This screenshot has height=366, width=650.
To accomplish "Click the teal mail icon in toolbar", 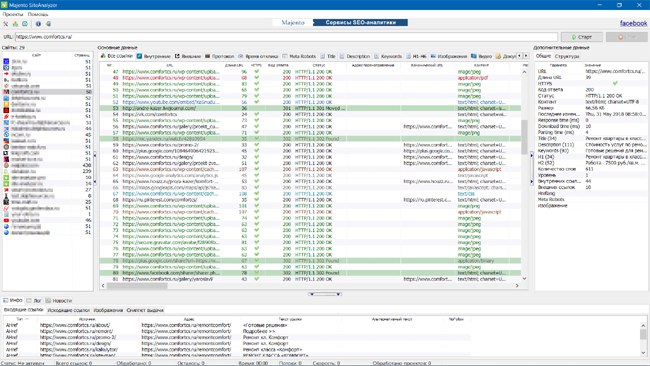I will click(25, 24).
